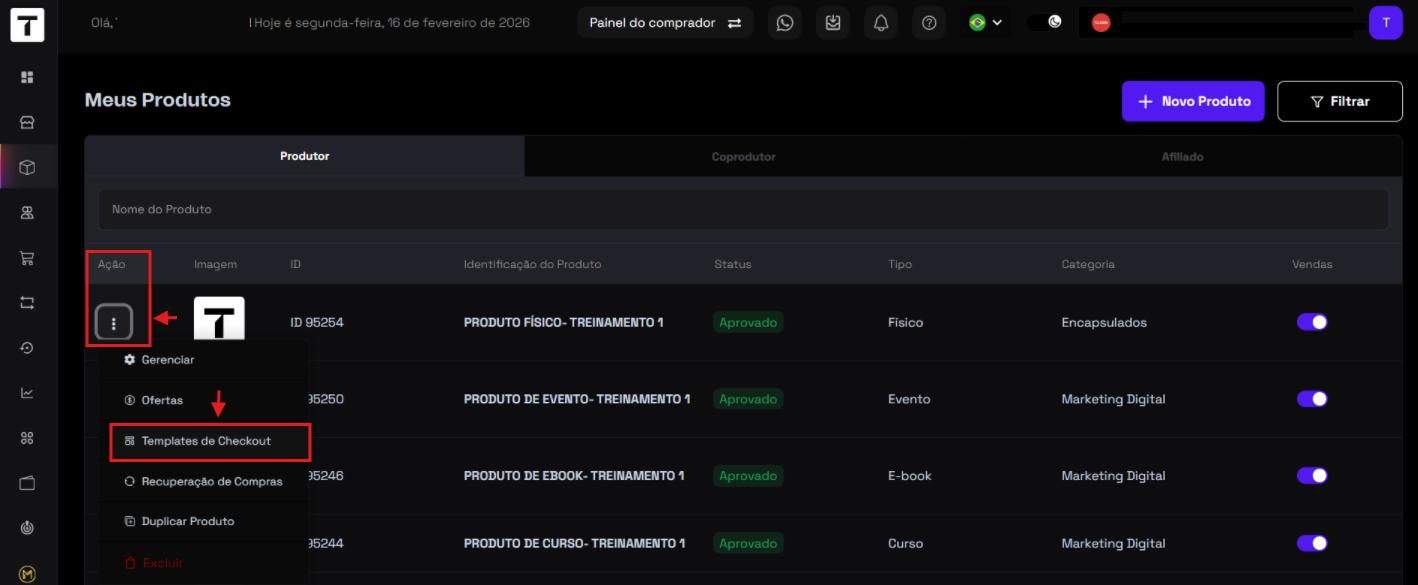Open the store icon in sidebar
This screenshot has height=585, width=1418.
coord(28,122)
